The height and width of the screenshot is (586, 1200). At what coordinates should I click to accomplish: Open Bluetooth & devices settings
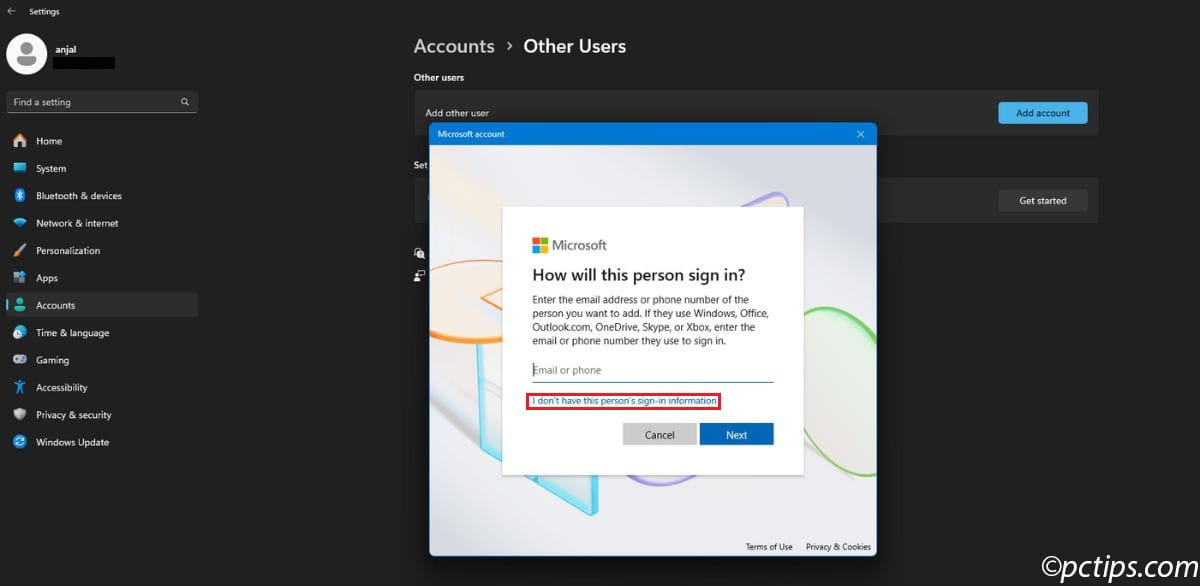coord(102,196)
